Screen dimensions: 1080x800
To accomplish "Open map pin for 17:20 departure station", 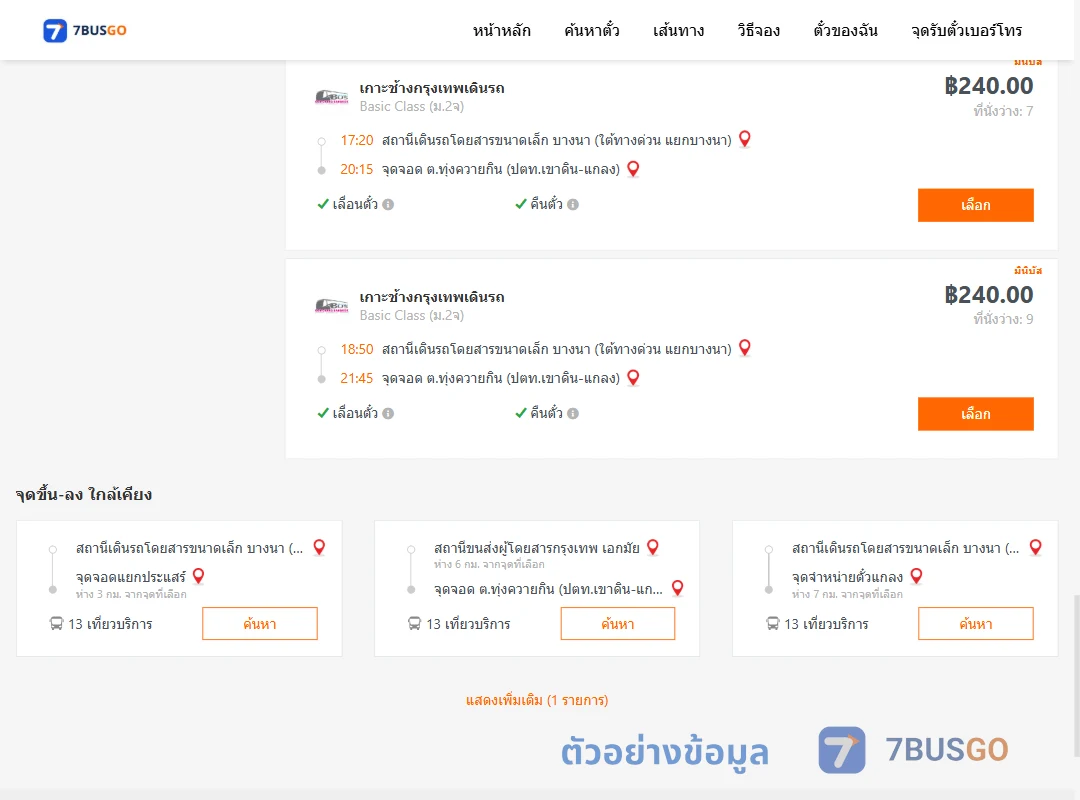I will (x=745, y=139).
